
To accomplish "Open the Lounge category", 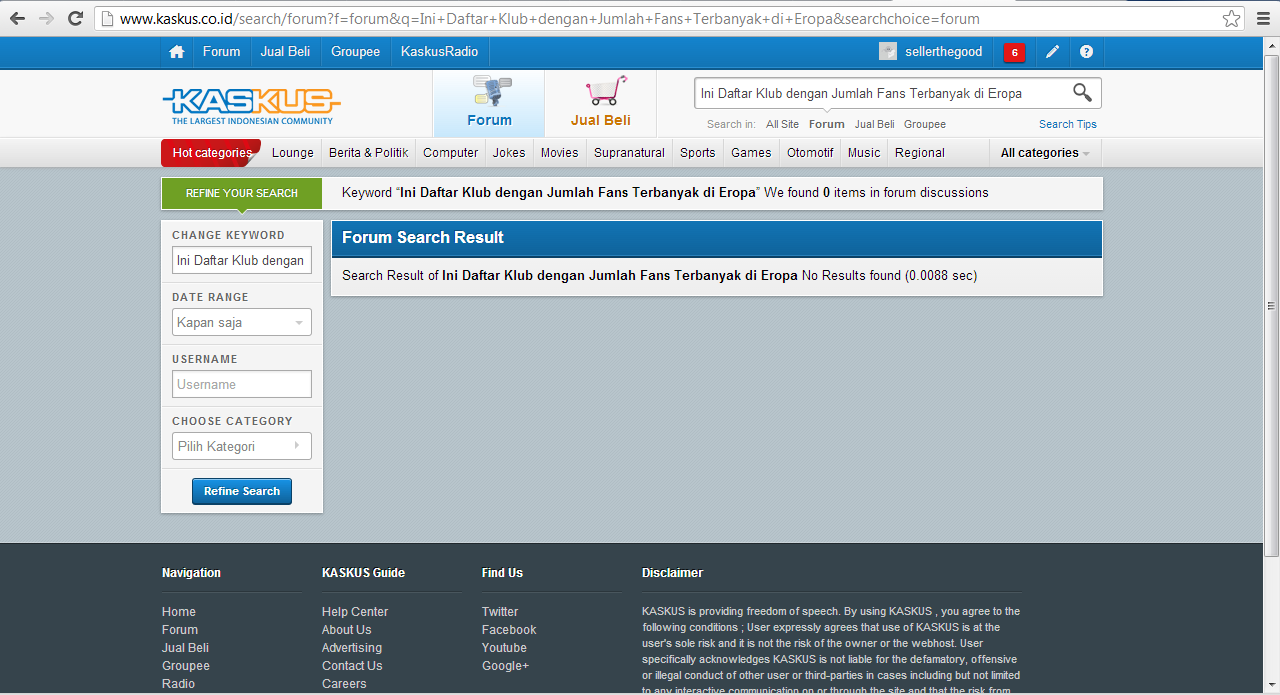I will tap(293, 153).
